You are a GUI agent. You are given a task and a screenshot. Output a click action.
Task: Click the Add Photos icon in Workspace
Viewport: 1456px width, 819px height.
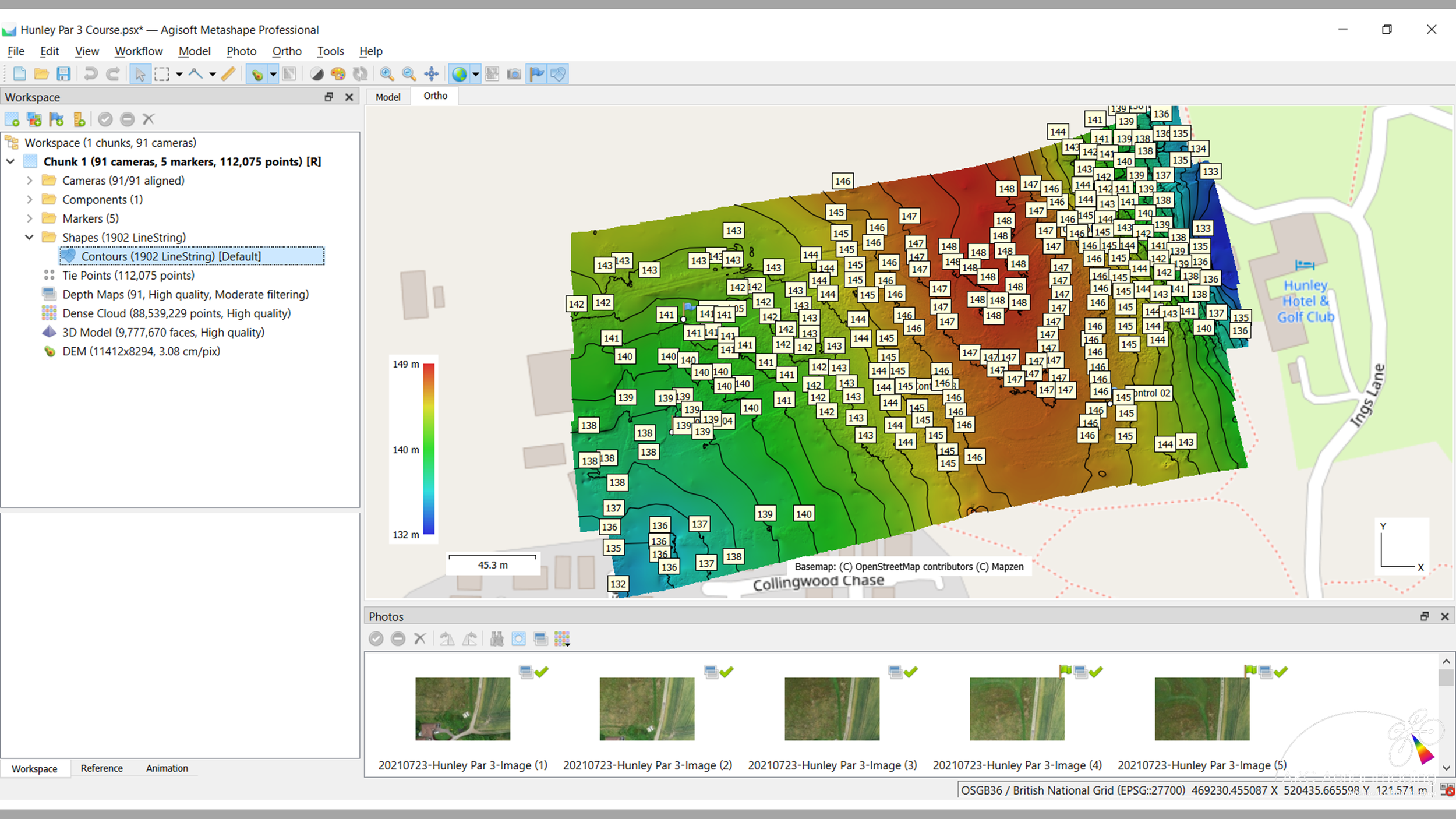coord(34,119)
